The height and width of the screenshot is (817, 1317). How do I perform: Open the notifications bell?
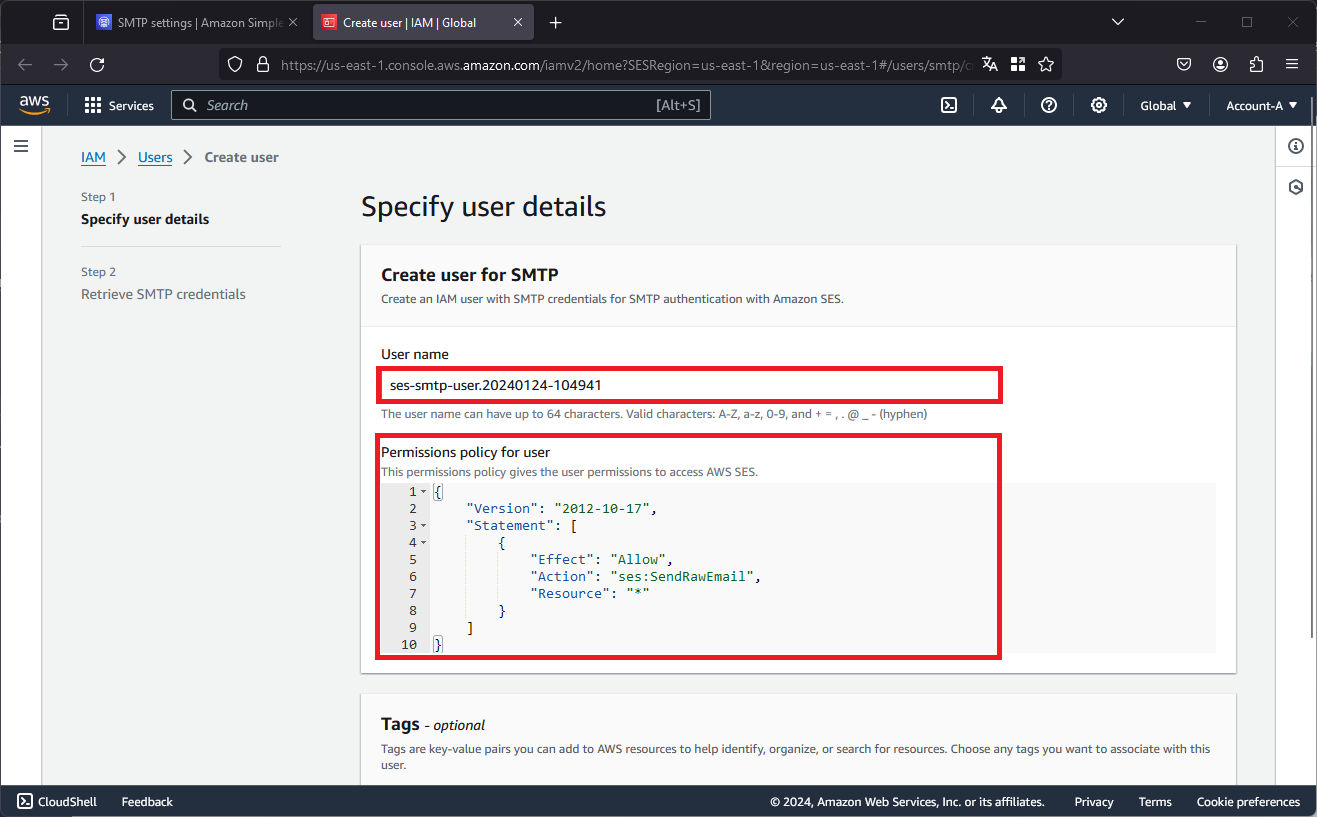[999, 105]
